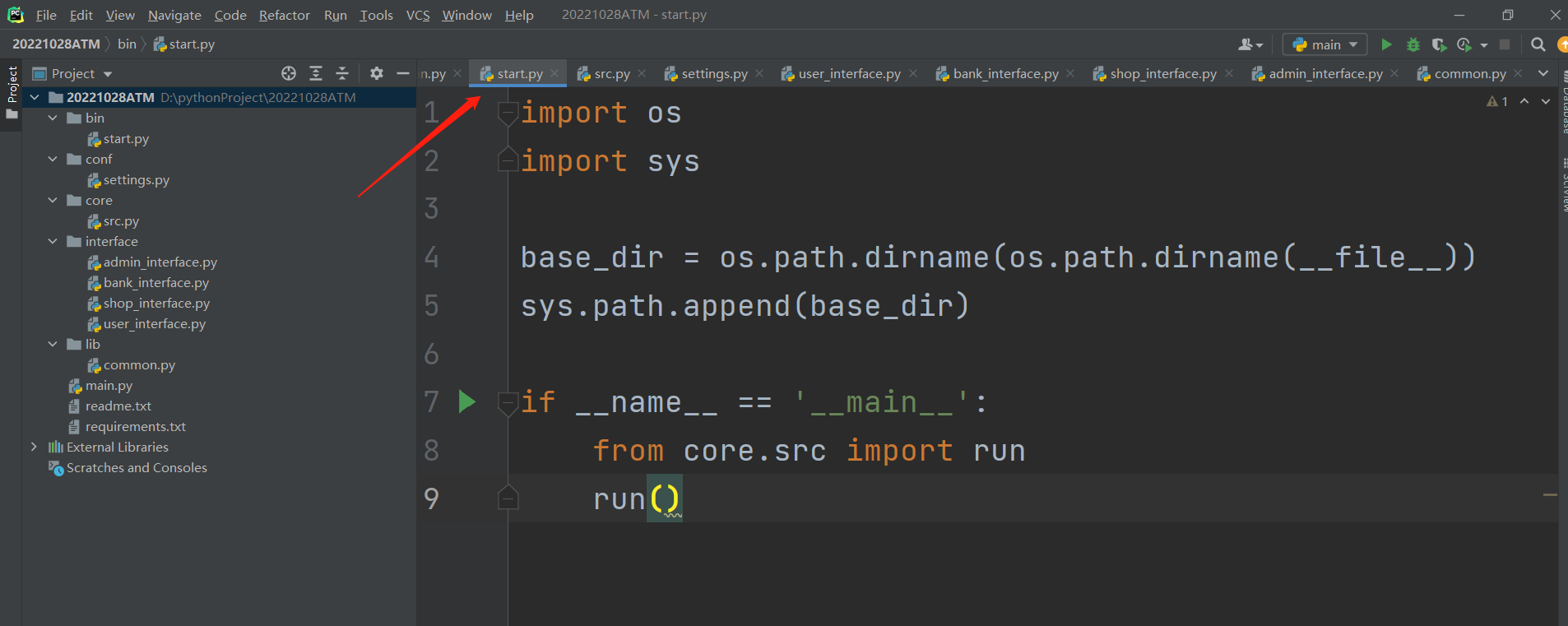Collapse the lib folder

(x=53, y=344)
